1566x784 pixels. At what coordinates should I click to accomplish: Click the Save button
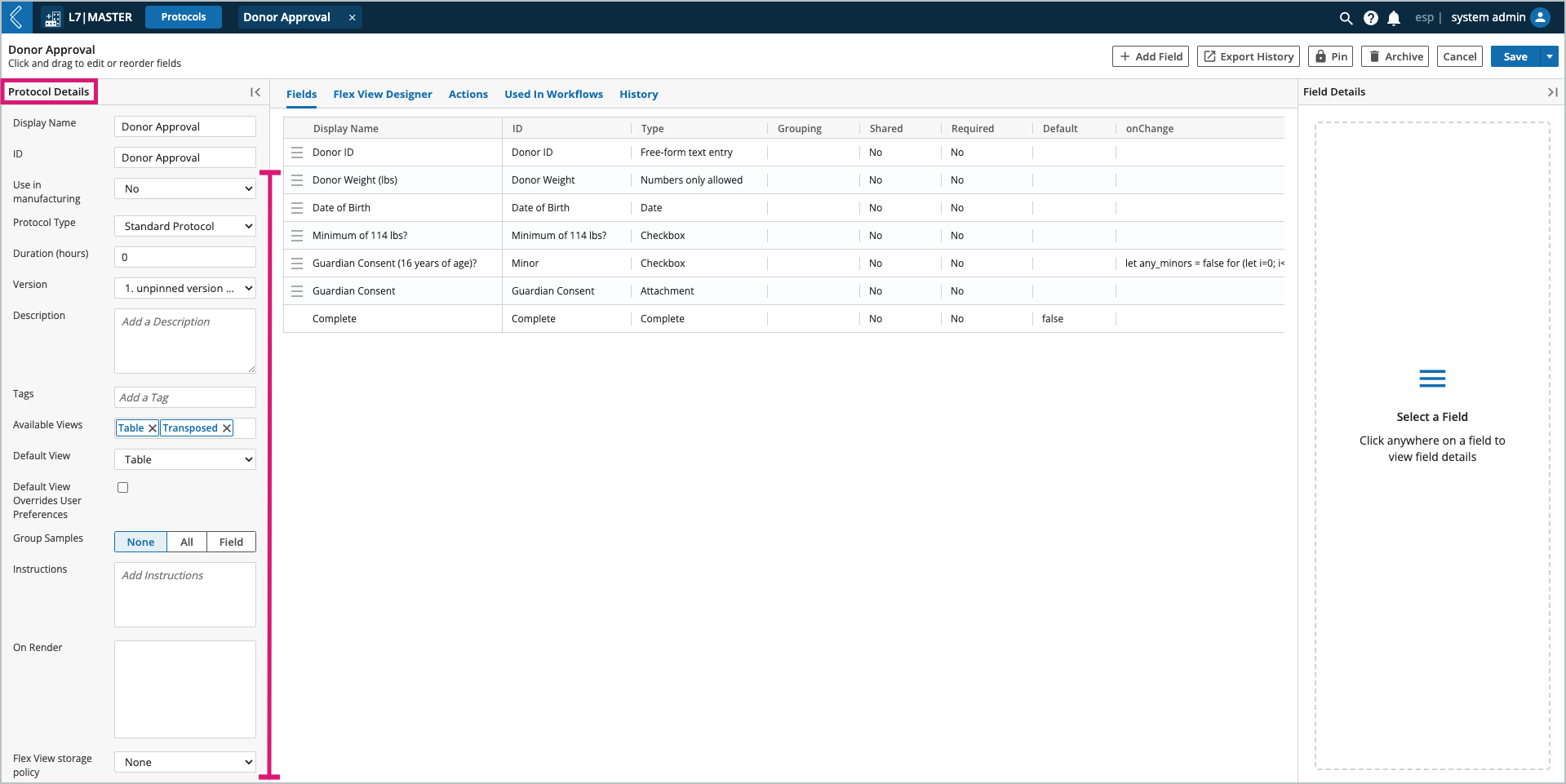click(1515, 56)
